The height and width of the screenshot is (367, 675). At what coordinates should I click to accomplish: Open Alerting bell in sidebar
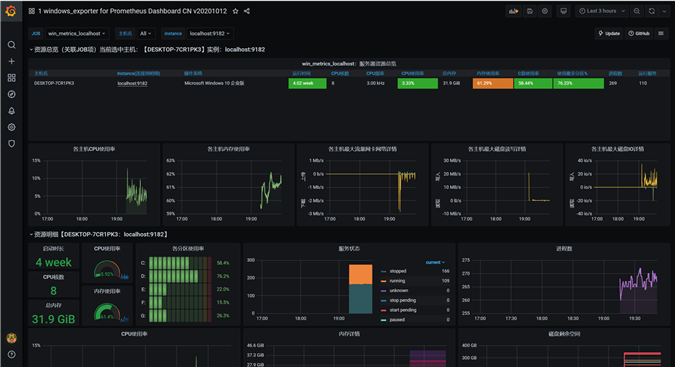(12, 111)
